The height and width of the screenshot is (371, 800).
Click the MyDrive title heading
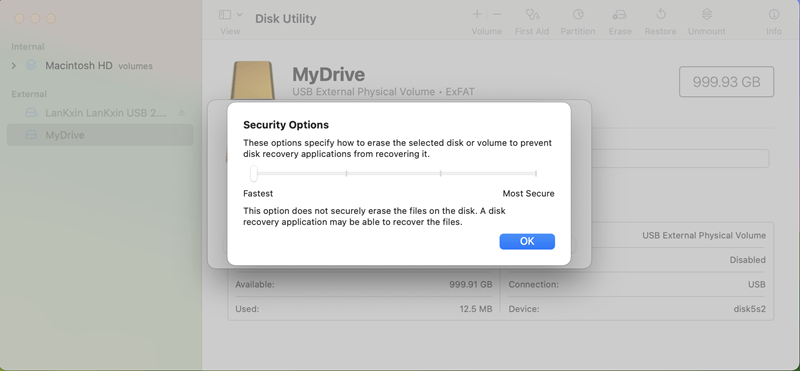tap(329, 75)
